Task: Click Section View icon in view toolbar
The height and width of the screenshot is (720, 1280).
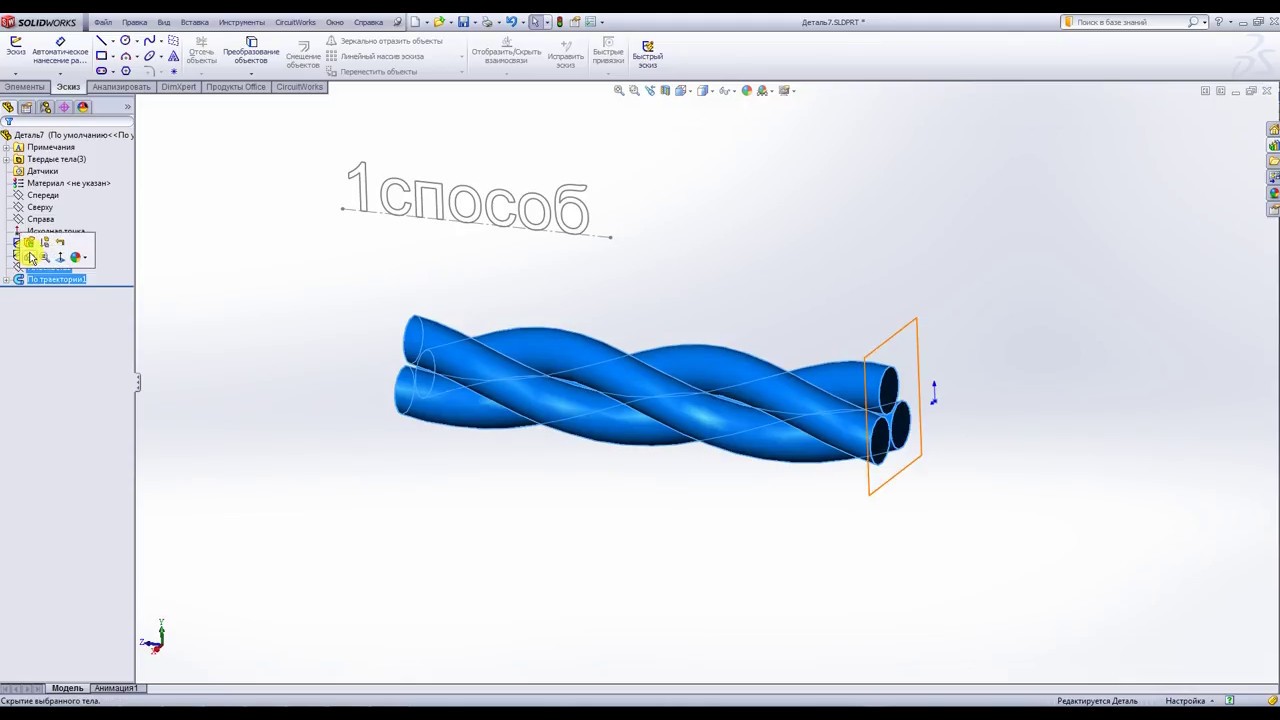Action: [x=665, y=90]
